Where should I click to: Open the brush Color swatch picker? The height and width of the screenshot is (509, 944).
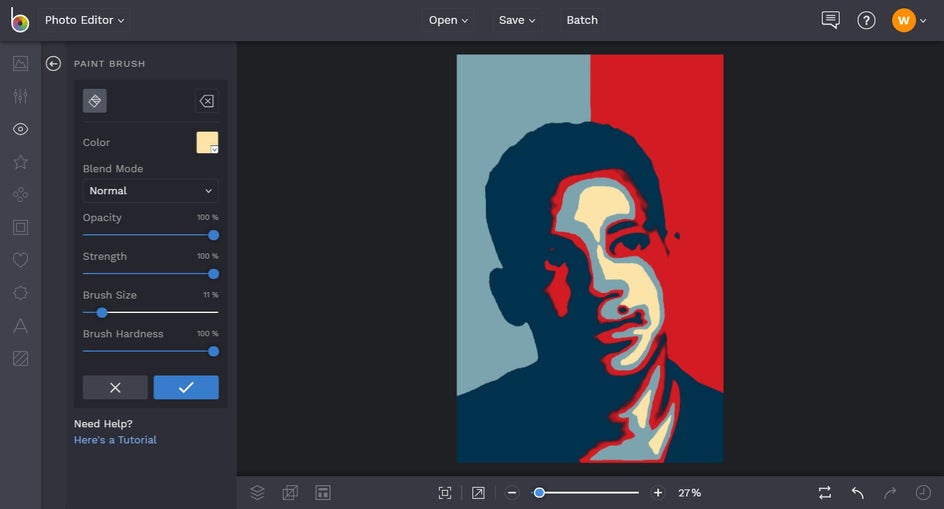tap(207, 142)
